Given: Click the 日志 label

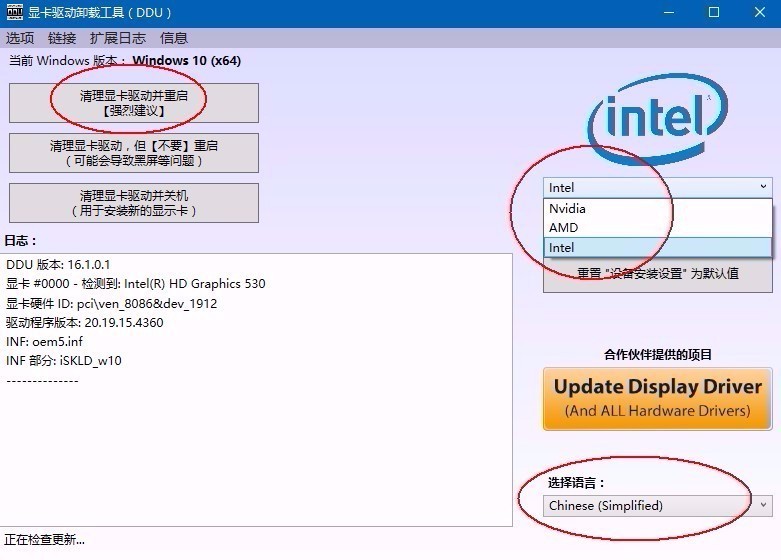Looking at the screenshot, I should click(20, 241).
